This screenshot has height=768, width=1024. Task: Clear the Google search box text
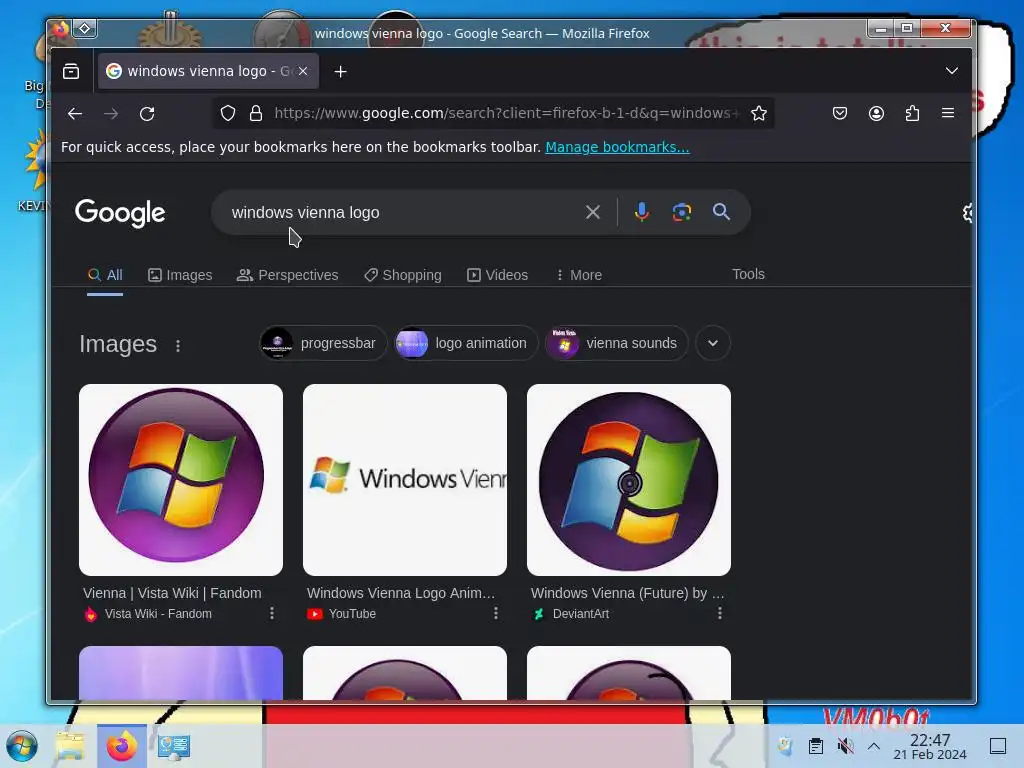pyautogui.click(x=592, y=212)
